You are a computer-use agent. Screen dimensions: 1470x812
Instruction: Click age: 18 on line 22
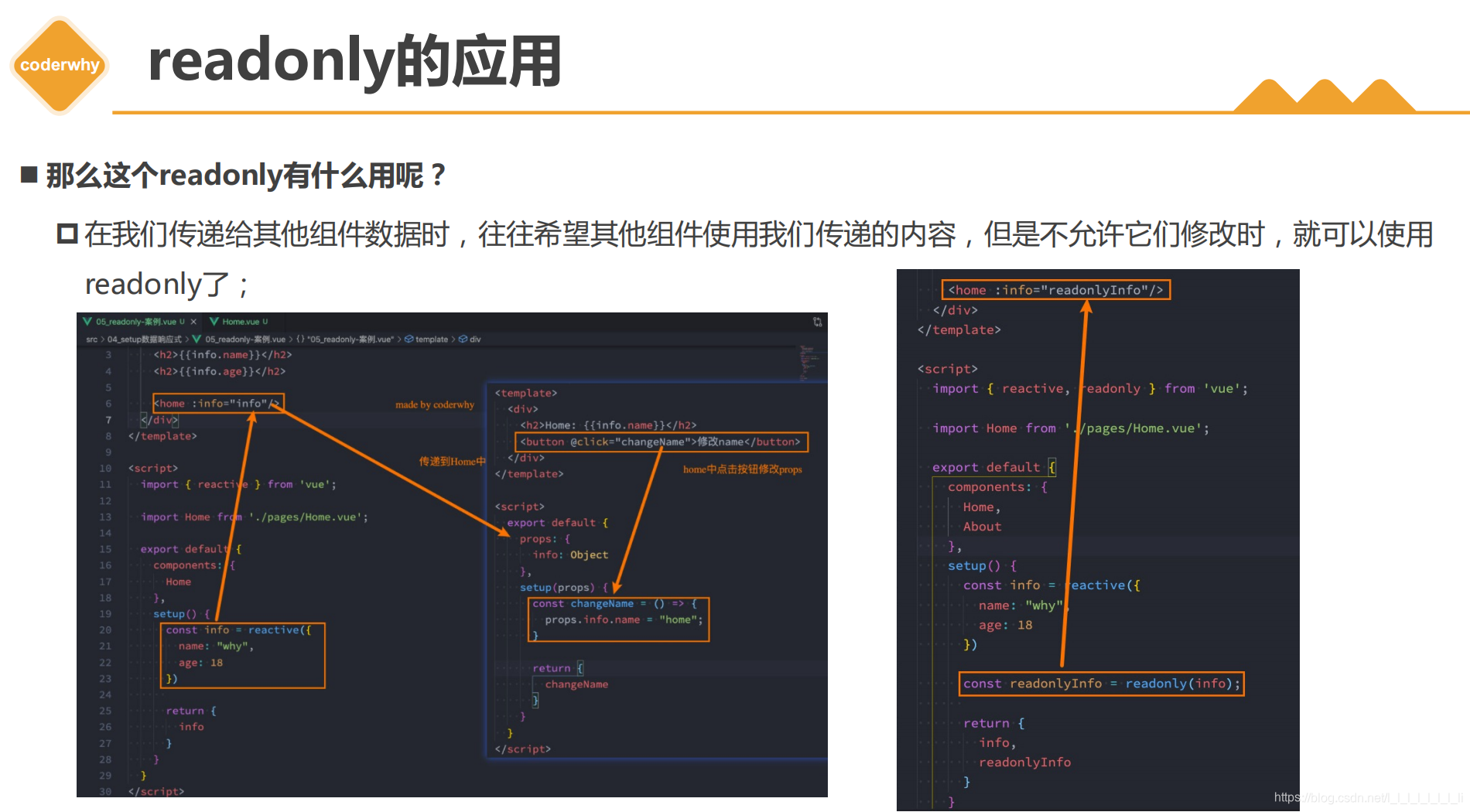(x=200, y=663)
